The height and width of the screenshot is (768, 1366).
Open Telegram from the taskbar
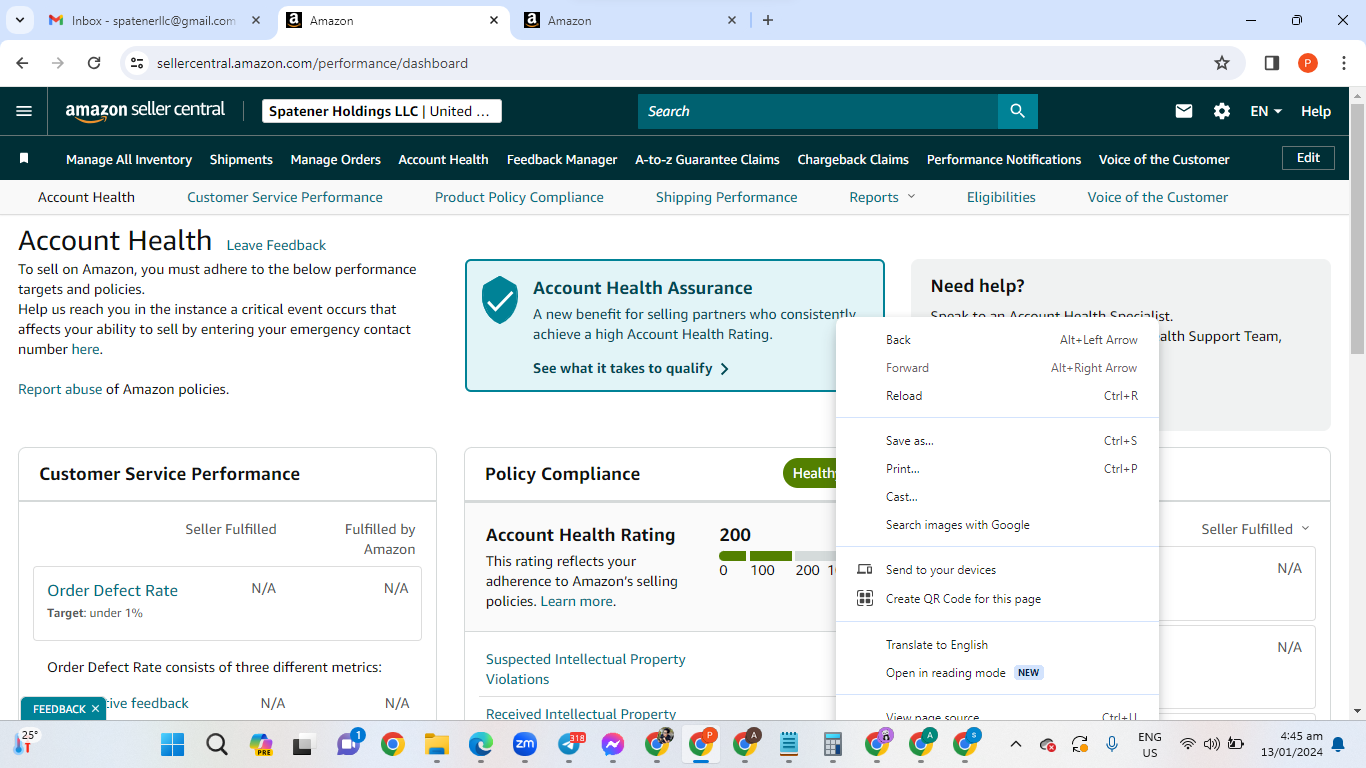coord(569,744)
